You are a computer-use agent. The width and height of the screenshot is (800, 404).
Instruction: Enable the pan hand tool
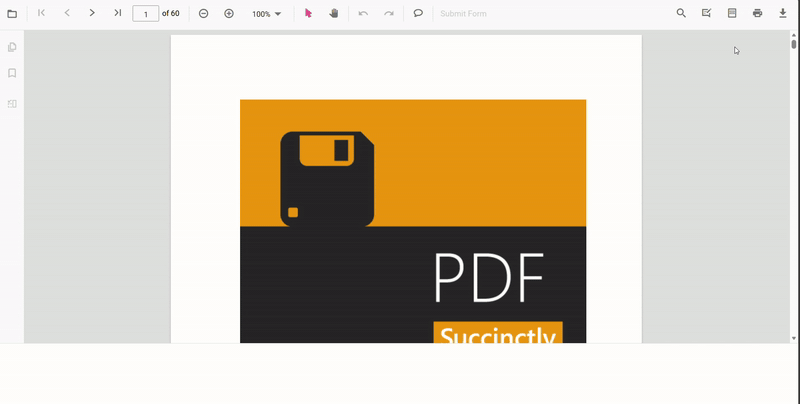[334, 14]
